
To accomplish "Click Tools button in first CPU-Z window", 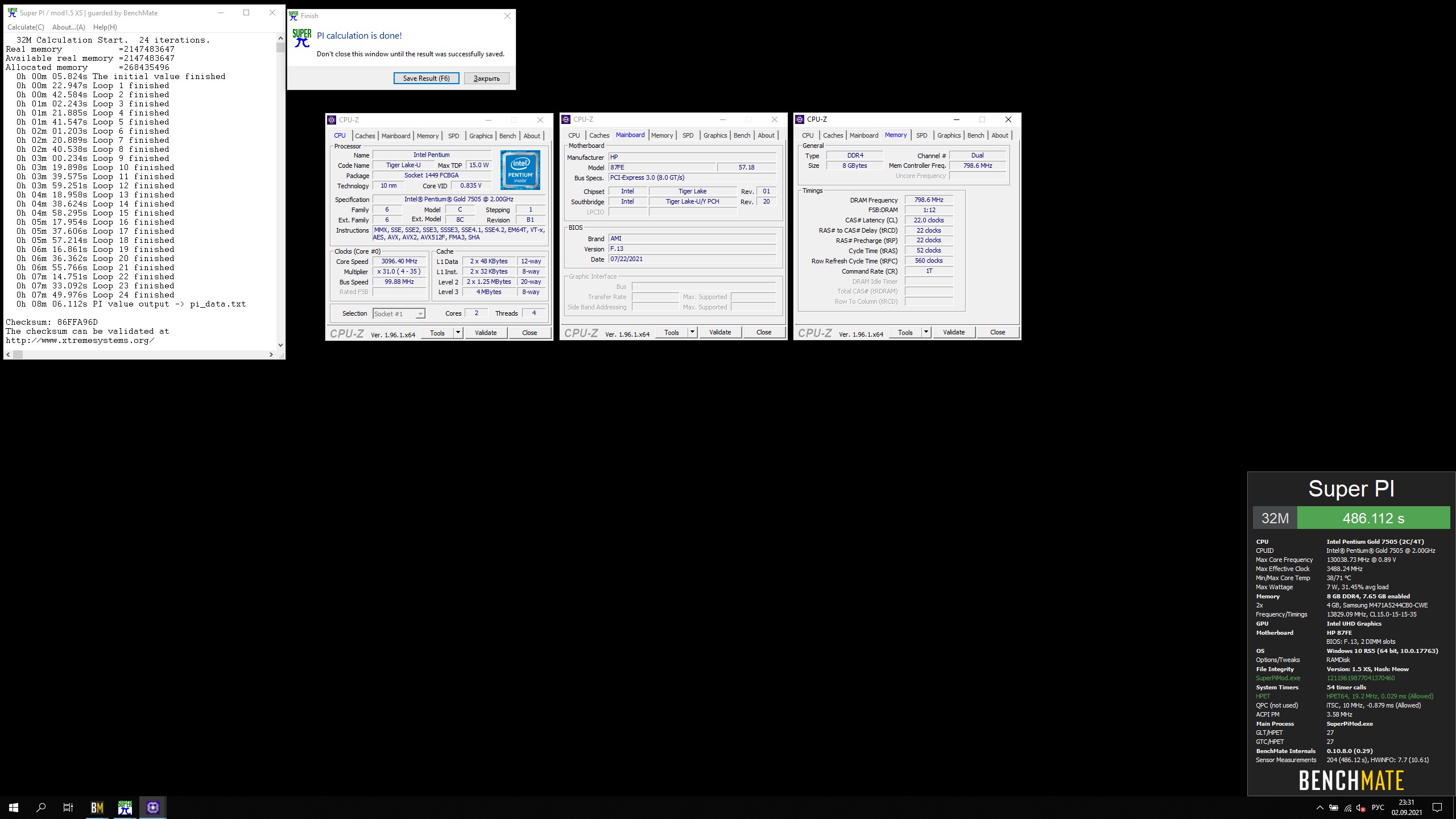I will [x=437, y=333].
